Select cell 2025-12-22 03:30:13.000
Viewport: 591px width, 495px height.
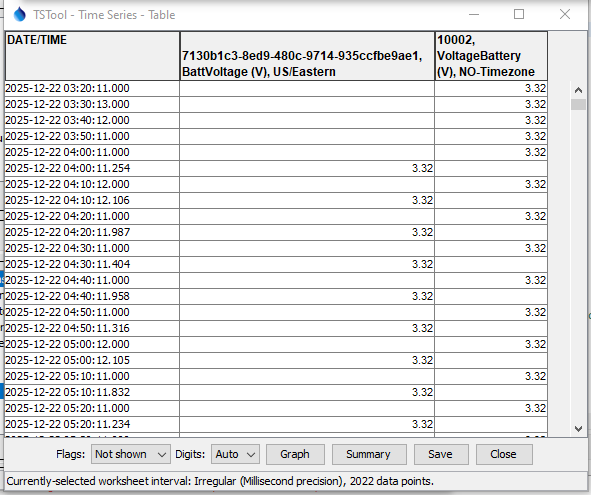(92, 104)
